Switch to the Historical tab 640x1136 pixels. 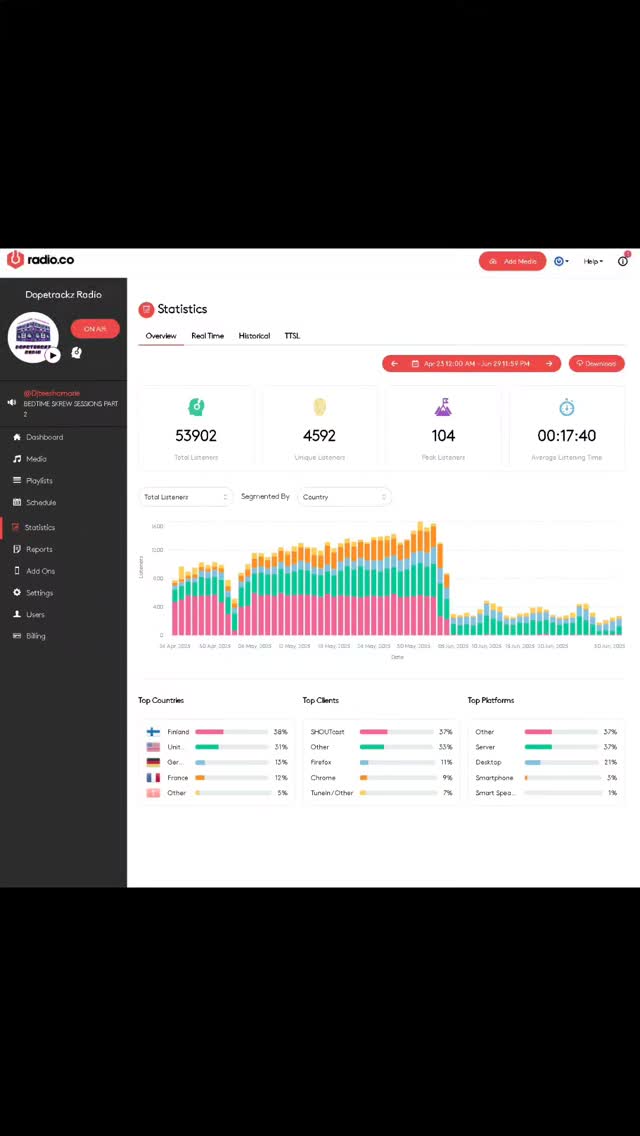pos(254,336)
